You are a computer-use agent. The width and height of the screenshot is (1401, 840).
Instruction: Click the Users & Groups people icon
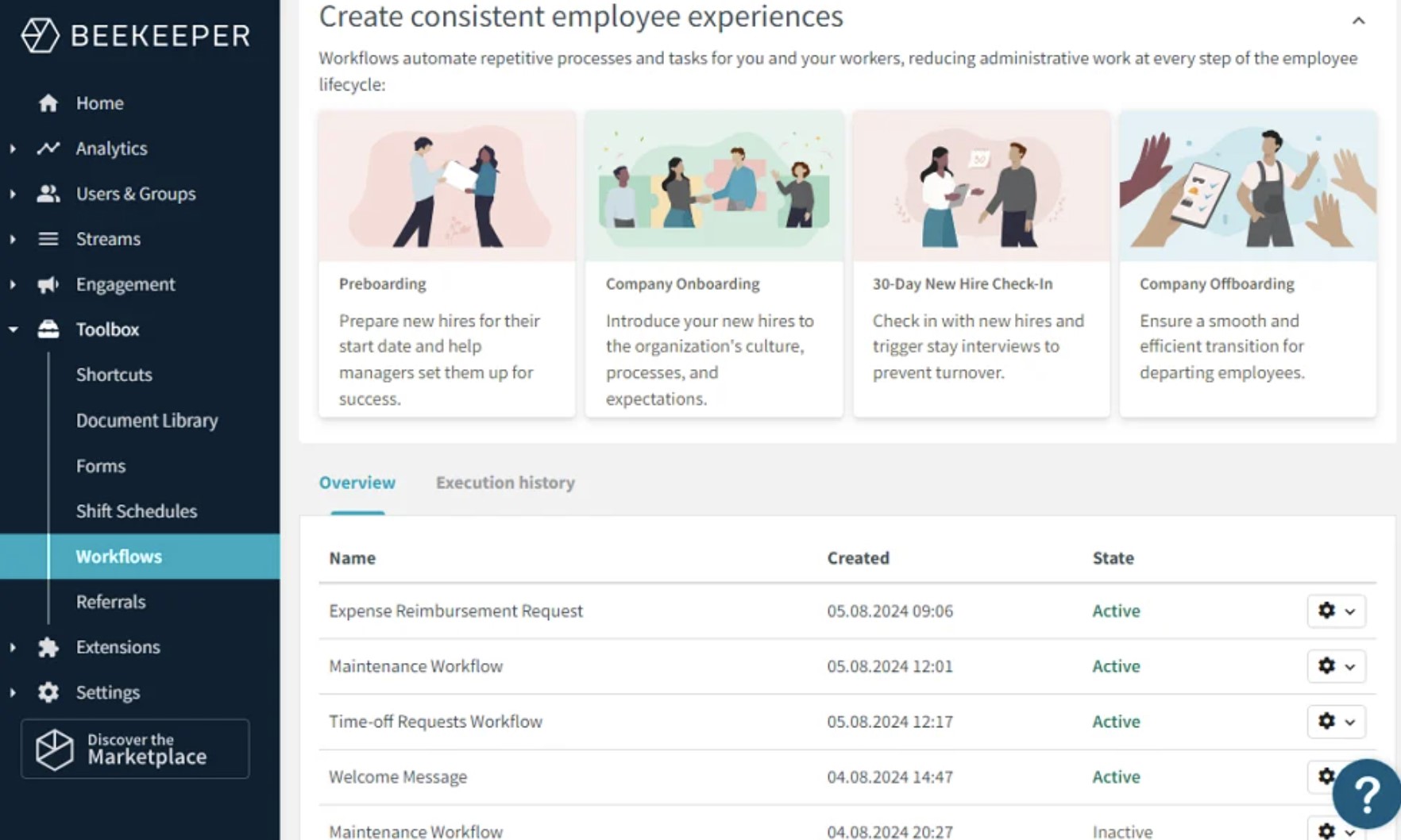[48, 194]
